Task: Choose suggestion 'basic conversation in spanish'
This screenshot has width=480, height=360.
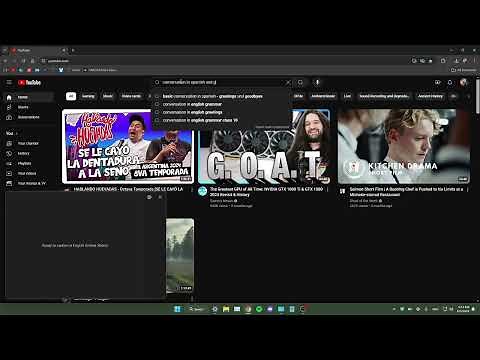Action: [x=220, y=96]
